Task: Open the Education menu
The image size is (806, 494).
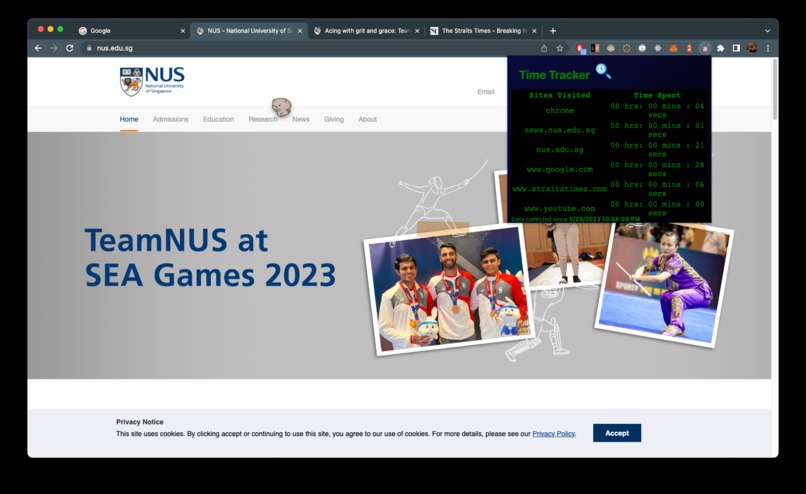Action: coord(218,119)
